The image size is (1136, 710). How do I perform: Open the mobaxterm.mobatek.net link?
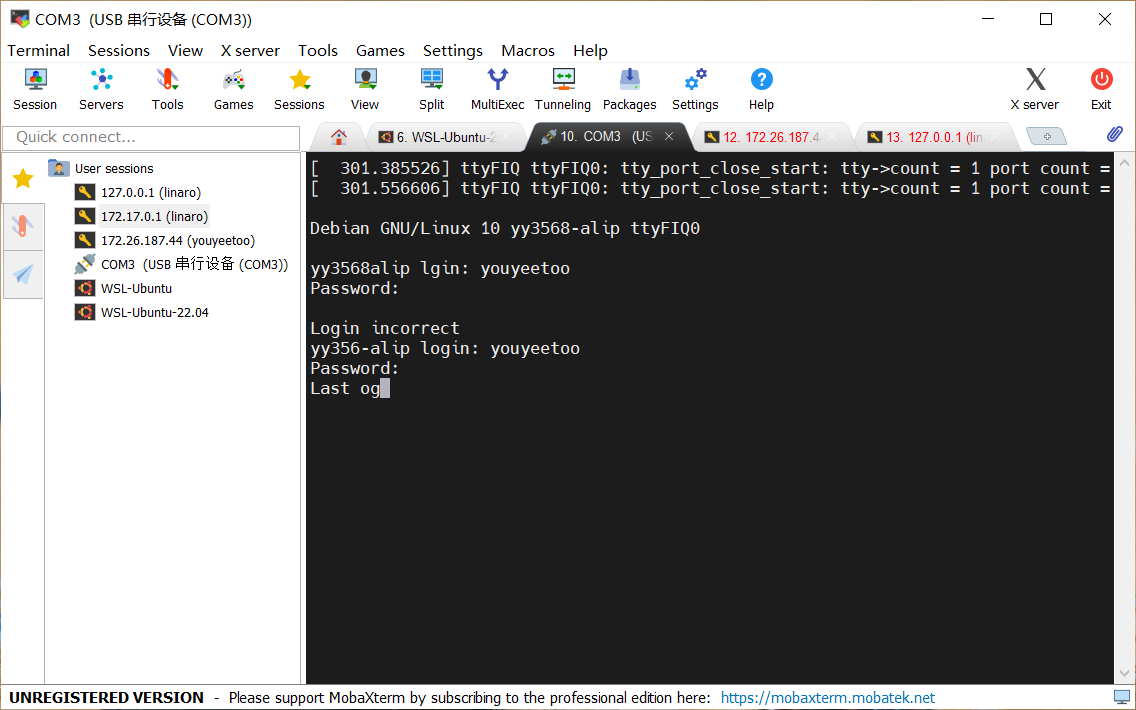(827, 698)
